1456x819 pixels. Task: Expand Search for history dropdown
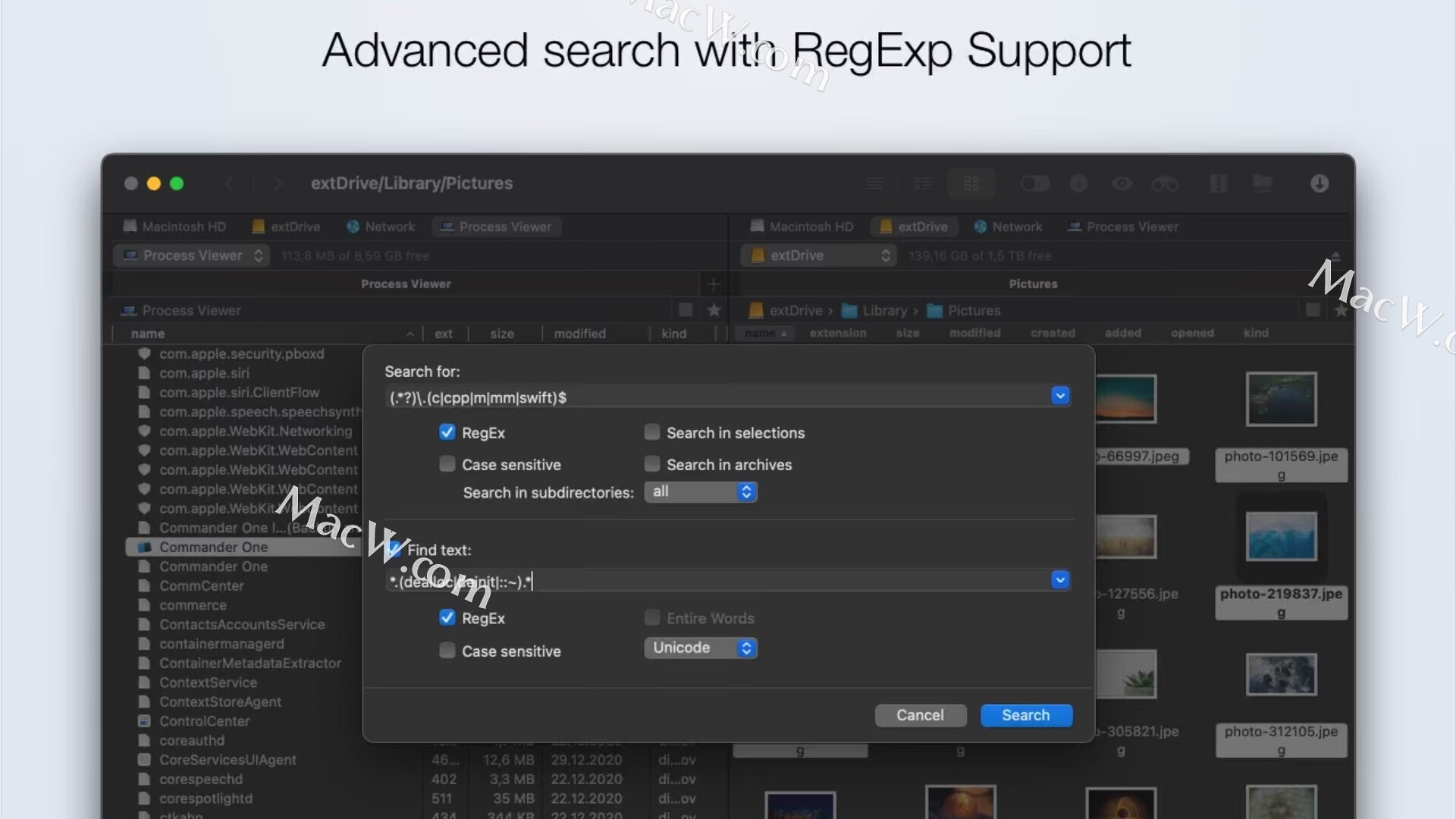(1060, 396)
